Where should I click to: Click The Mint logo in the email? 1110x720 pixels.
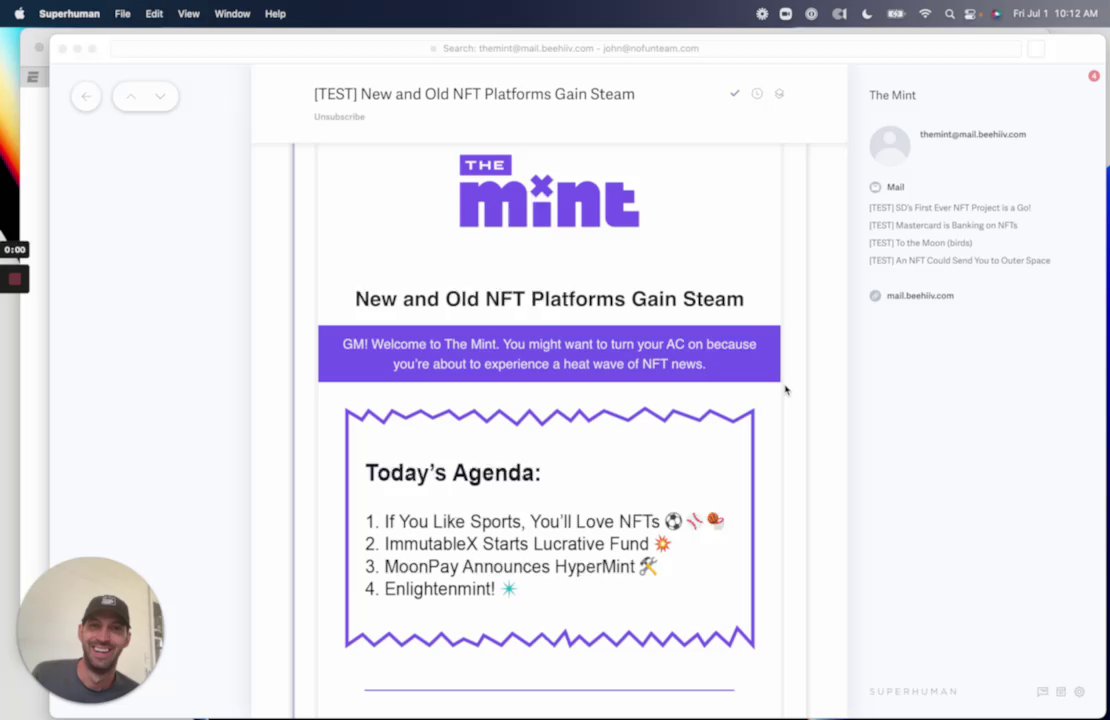pyautogui.click(x=549, y=191)
